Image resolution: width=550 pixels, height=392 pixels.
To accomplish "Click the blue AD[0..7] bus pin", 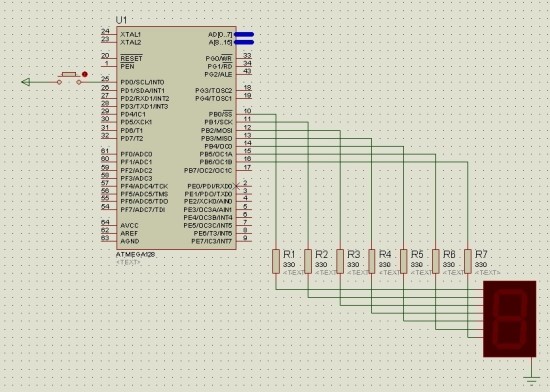I will pyautogui.click(x=244, y=34).
